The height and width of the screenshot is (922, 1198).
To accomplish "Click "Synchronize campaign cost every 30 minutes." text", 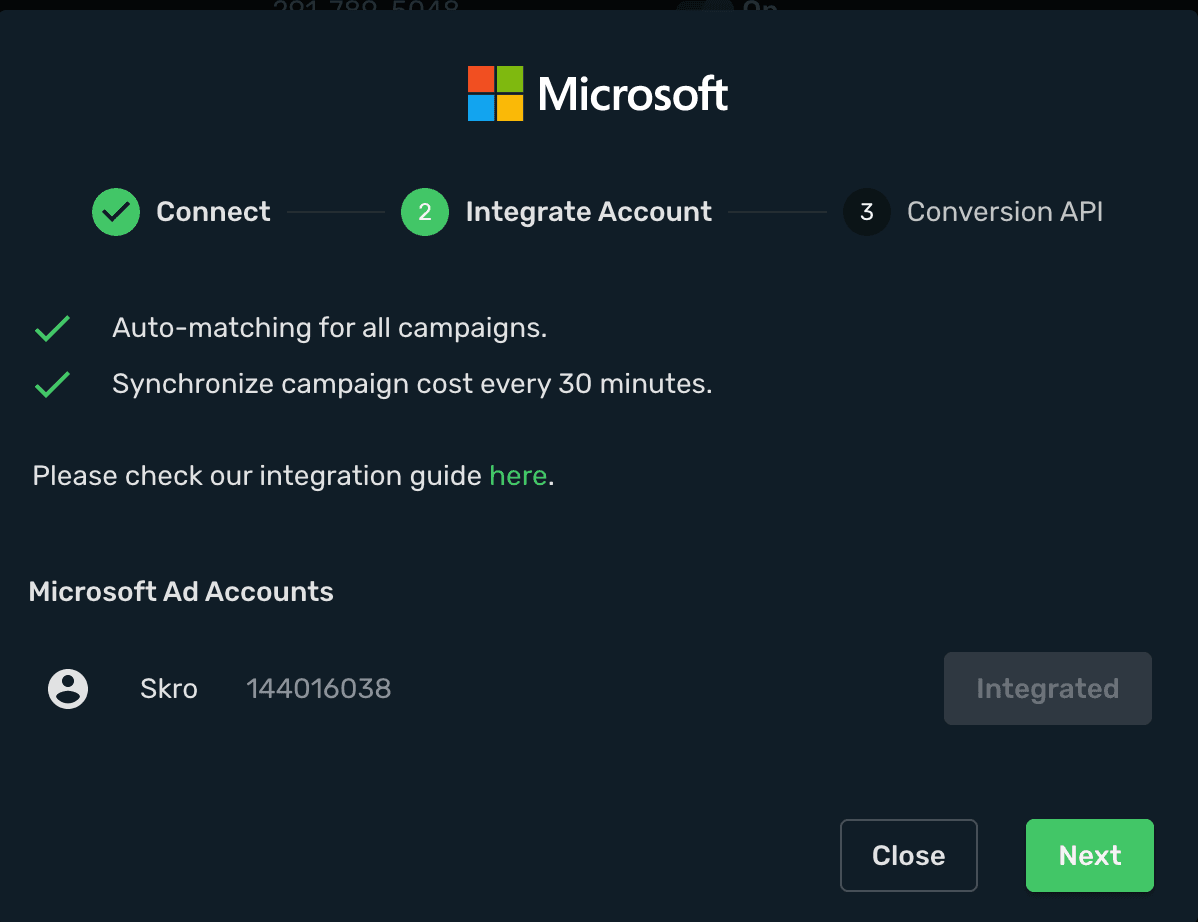I will [412, 384].
